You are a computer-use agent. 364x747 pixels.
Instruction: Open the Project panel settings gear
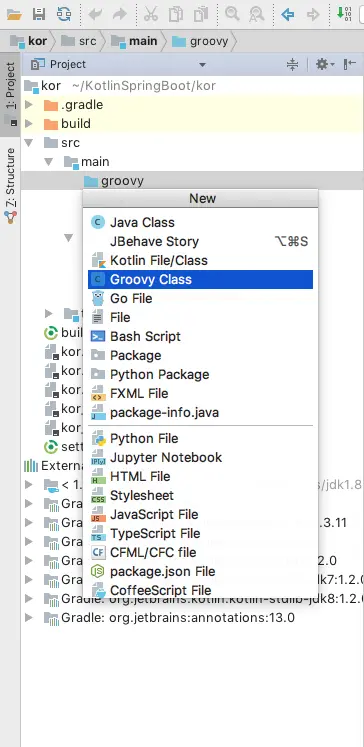pos(325,64)
